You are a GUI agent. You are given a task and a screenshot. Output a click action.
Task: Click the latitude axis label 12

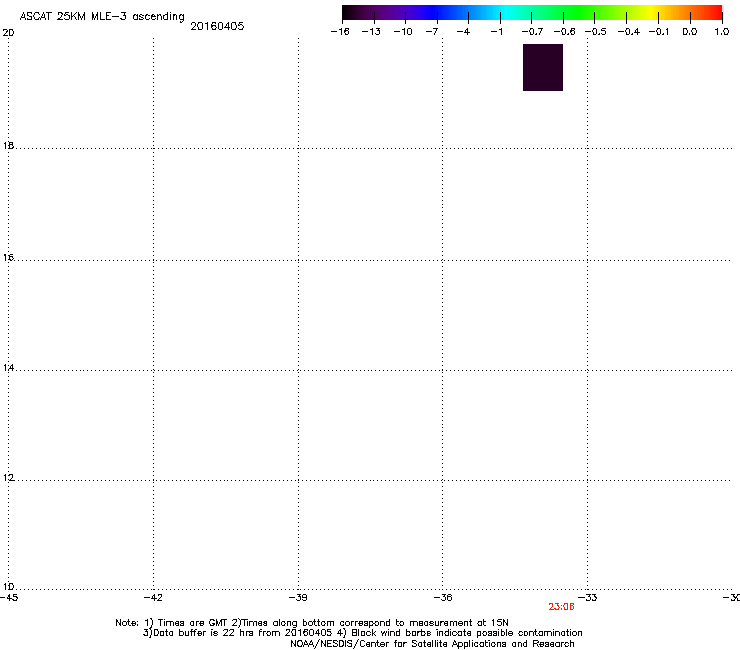click(8, 478)
